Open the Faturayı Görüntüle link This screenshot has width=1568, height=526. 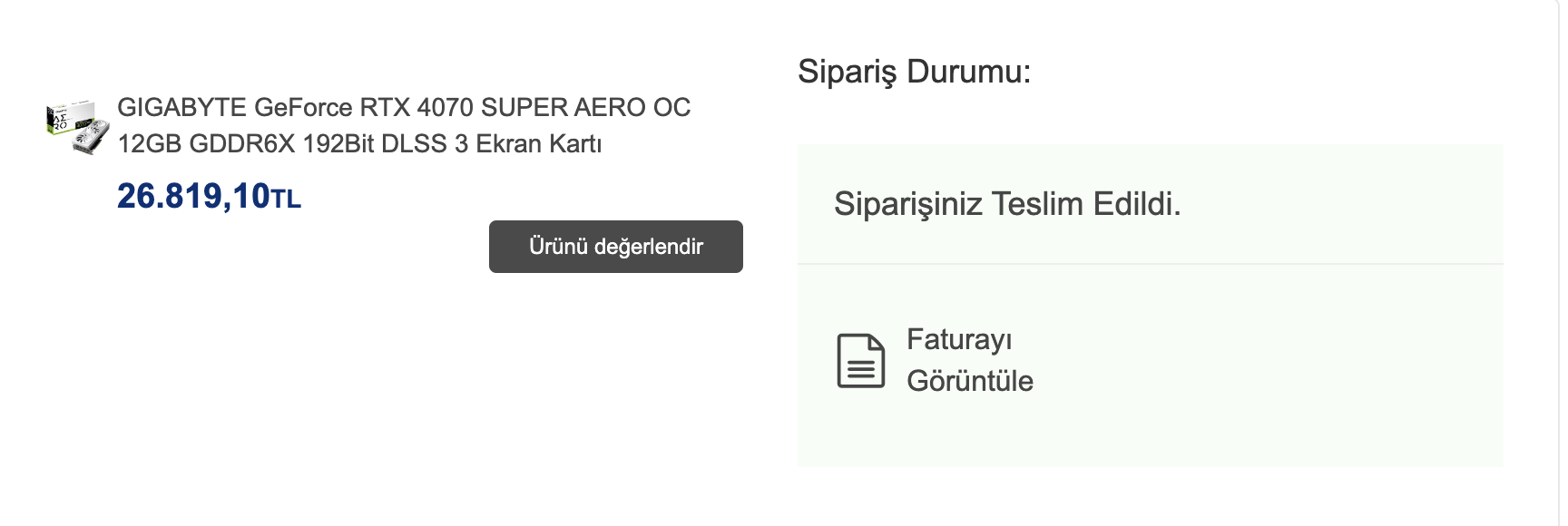(x=969, y=360)
